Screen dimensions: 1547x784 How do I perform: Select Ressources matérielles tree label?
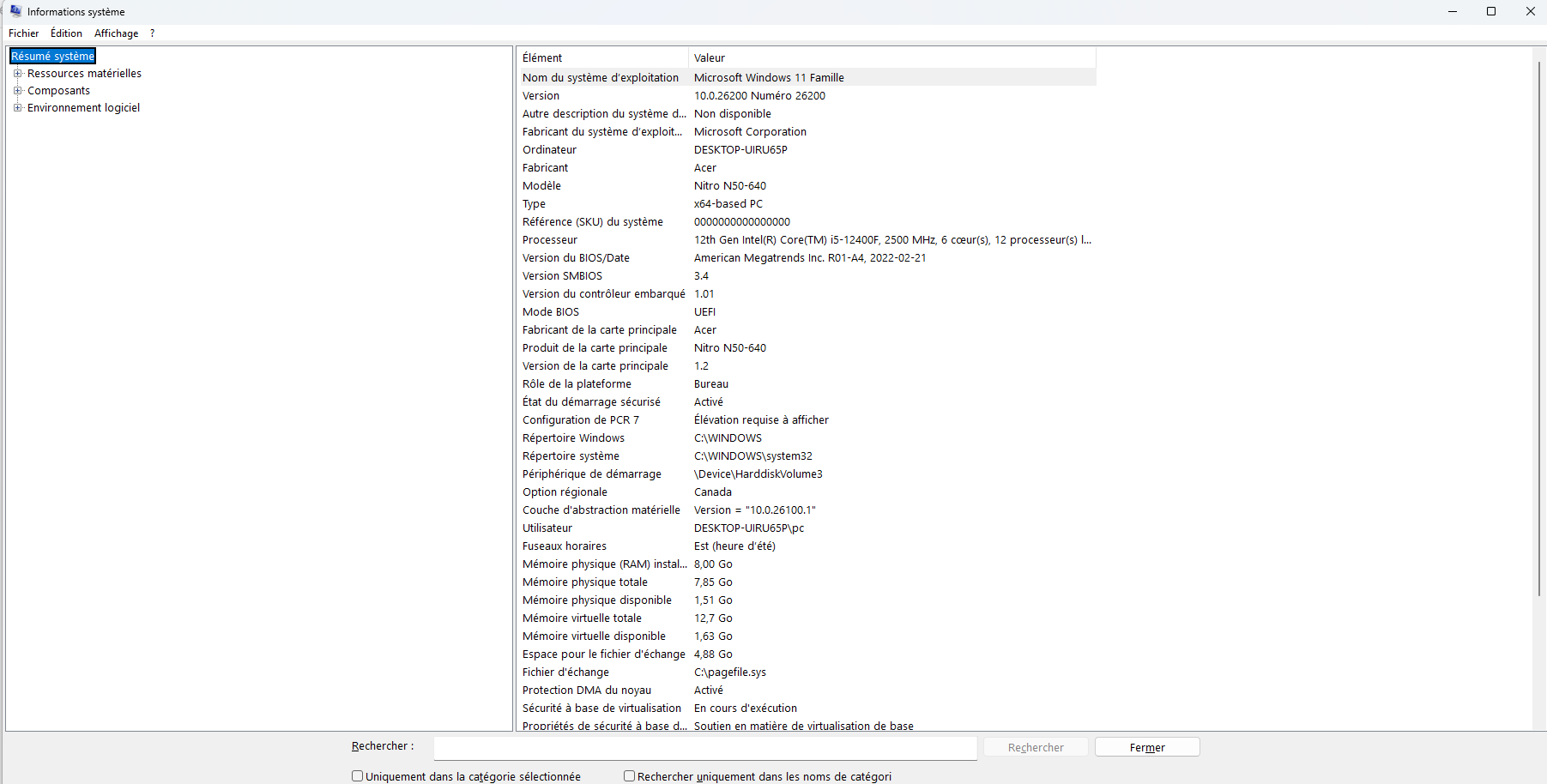pos(84,73)
